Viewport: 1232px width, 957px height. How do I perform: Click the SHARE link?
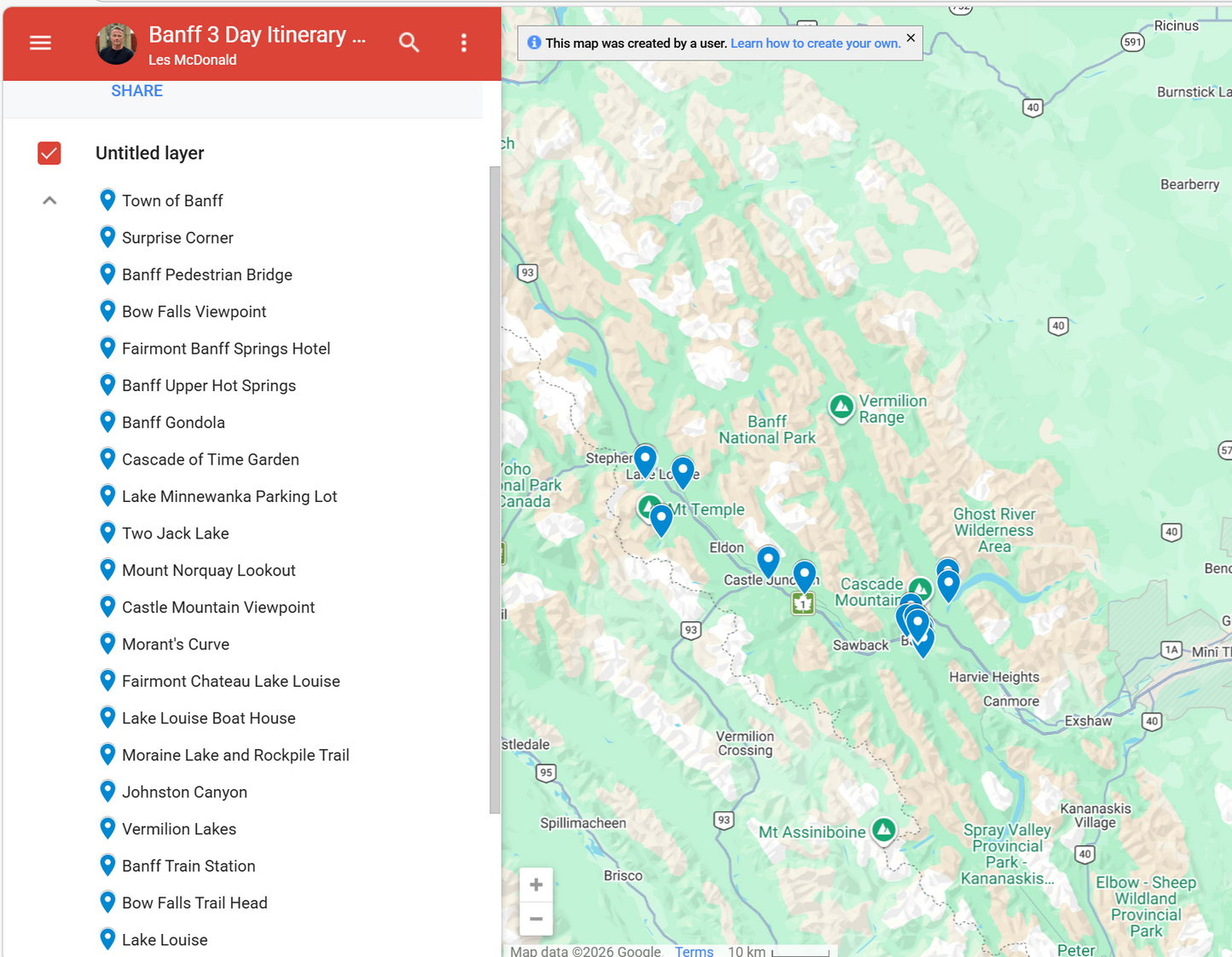click(x=136, y=91)
